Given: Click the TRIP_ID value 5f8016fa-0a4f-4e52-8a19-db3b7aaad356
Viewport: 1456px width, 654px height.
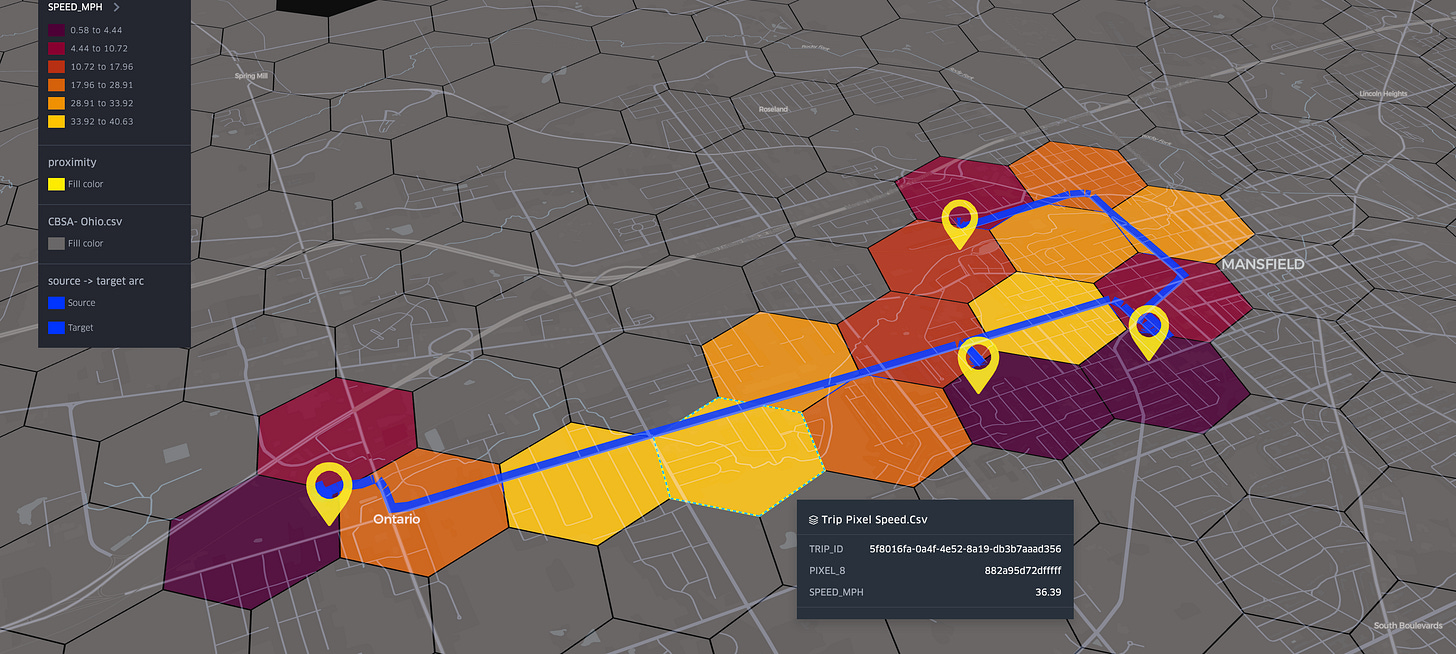Looking at the screenshot, I should [965, 549].
